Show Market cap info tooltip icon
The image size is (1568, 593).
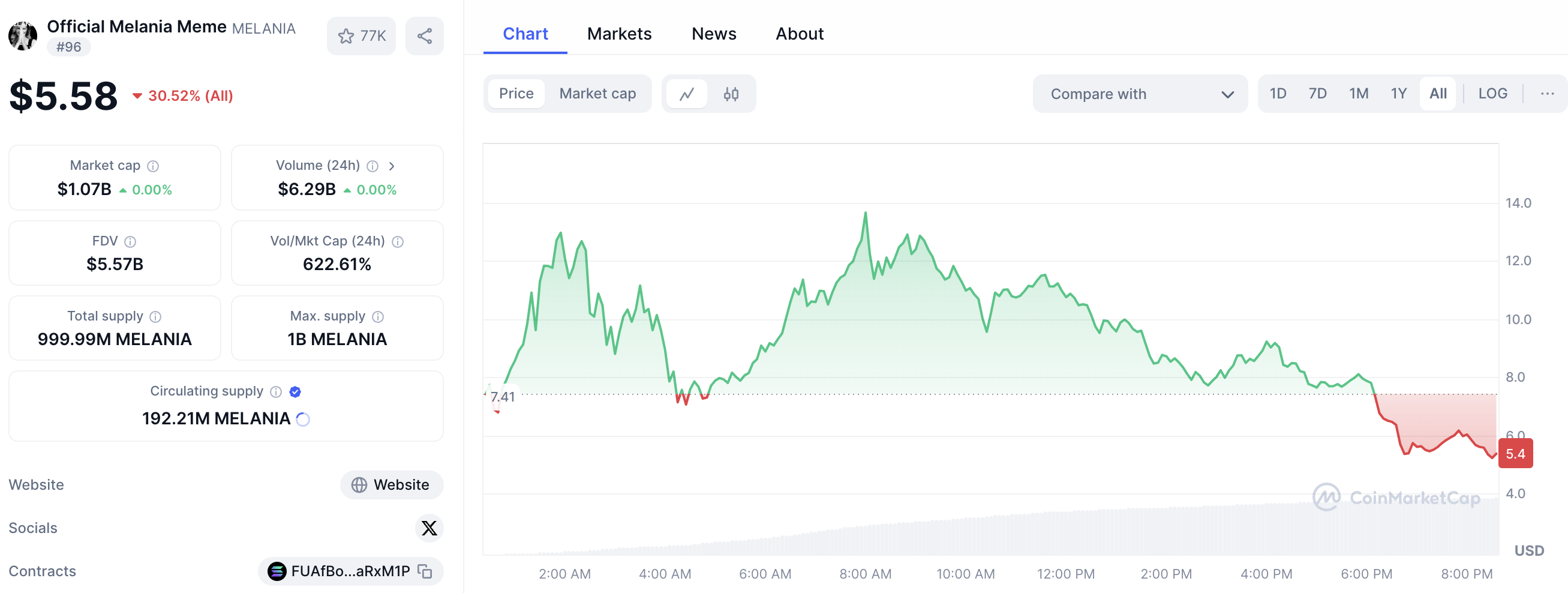click(x=154, y=166)
